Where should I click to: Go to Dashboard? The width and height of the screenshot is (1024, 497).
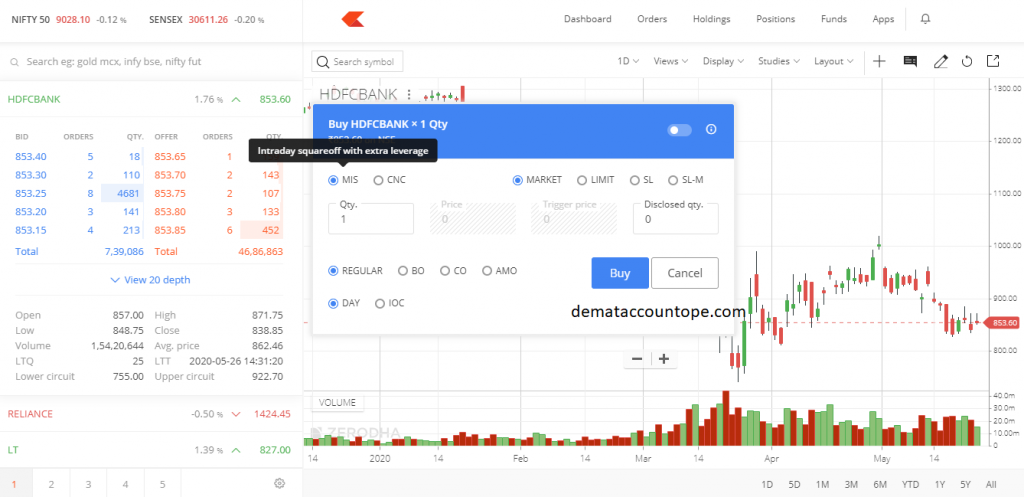[x=588, y=19]
